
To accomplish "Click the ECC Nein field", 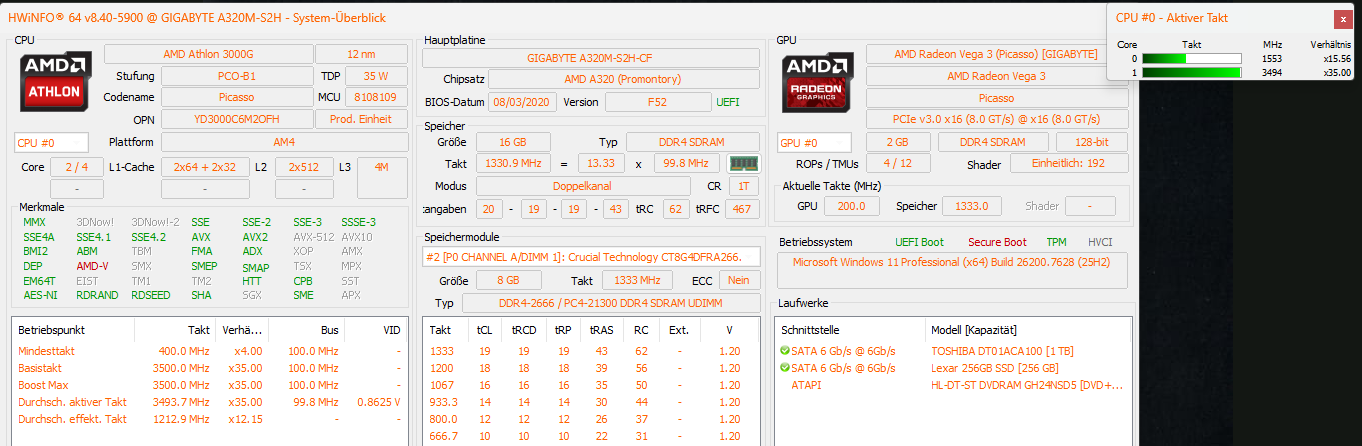I will tap(739, 280).
